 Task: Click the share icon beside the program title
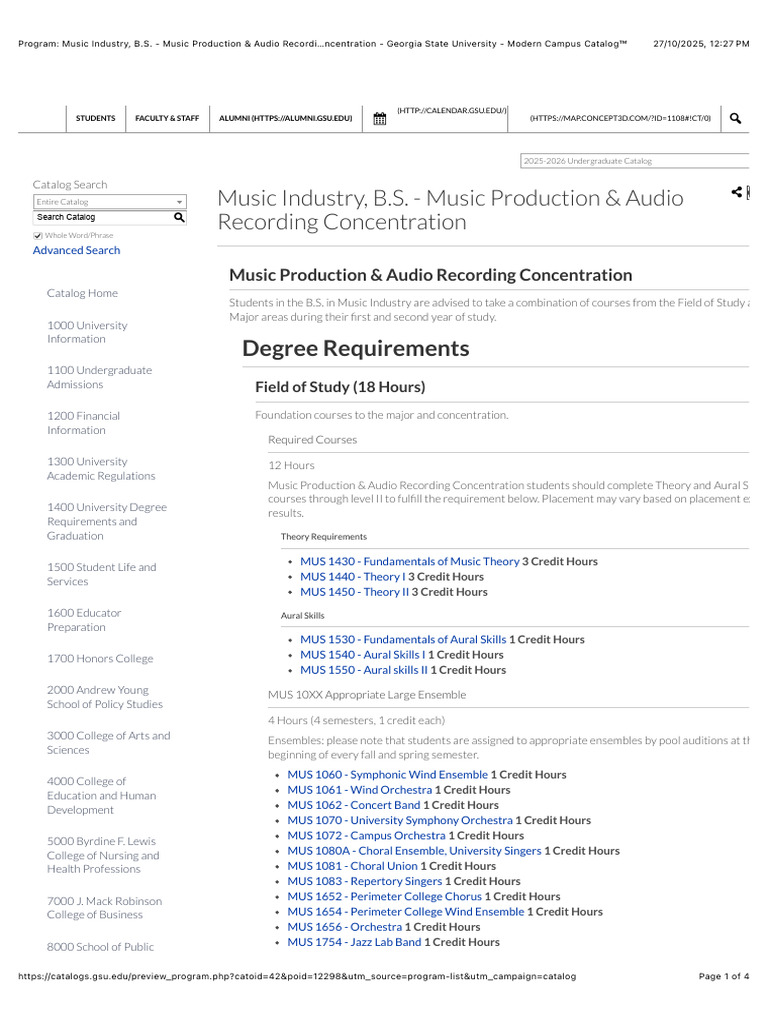point(737,192)
